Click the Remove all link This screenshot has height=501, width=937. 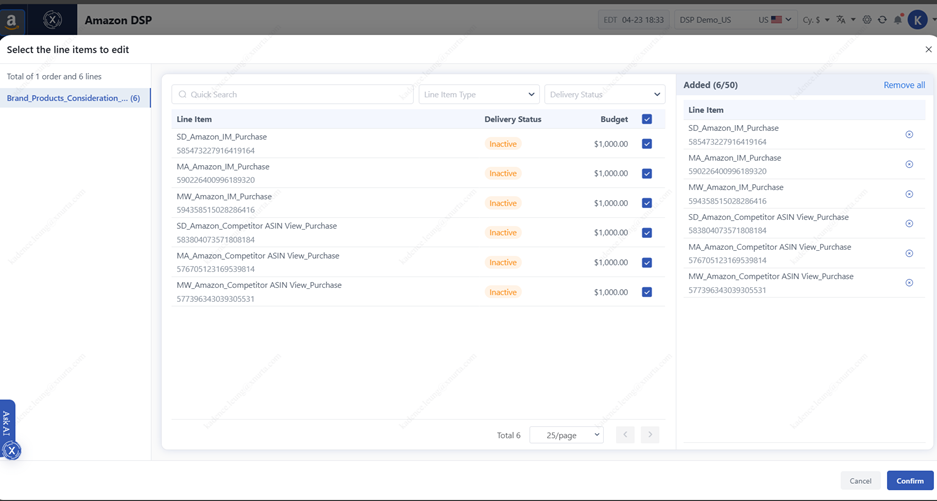pyautogui.click(x=904, y=85)
